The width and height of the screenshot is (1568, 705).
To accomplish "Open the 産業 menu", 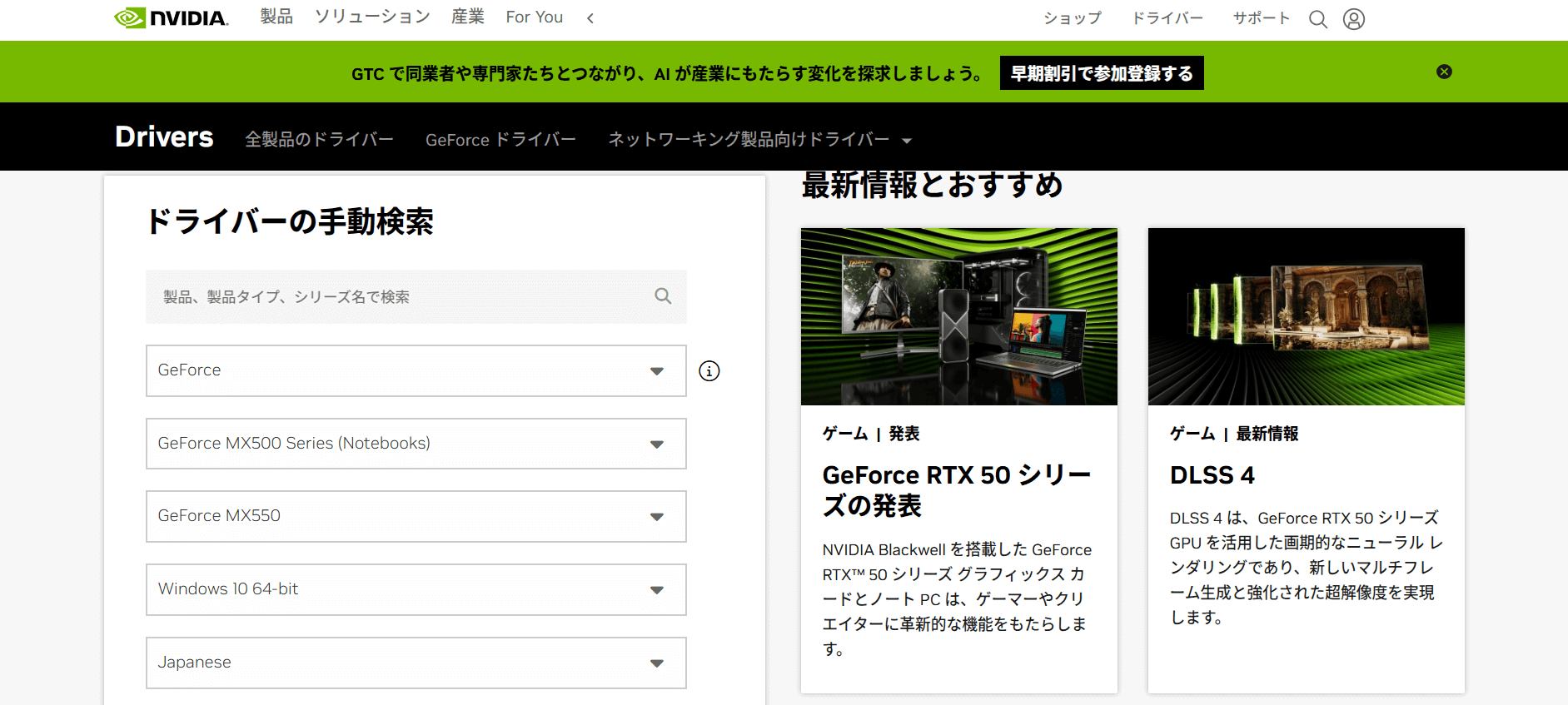I will pyautogui.click(x=468, y=17).
